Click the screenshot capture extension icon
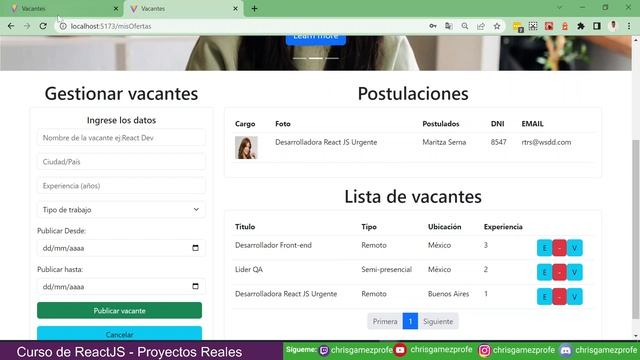Viewport: 640px width, 360px height. coord(533,26)
